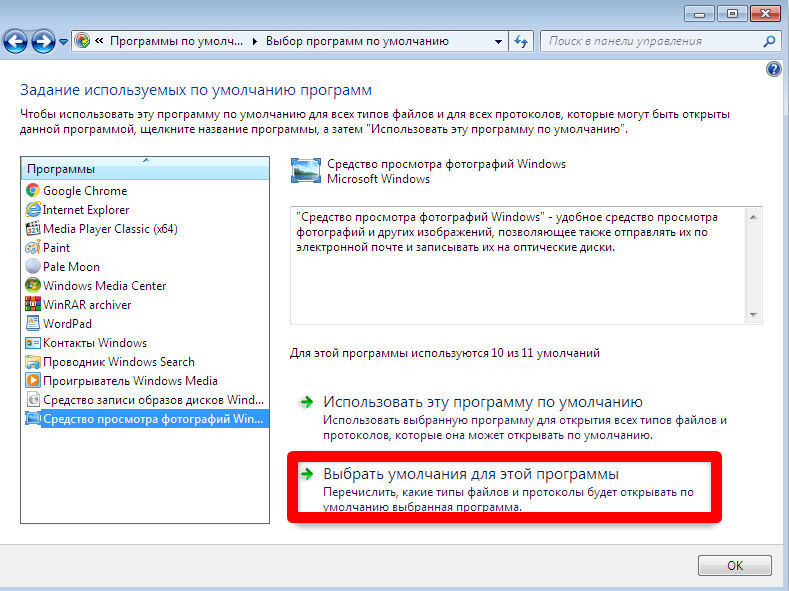The image size is (789, 591).
Task: Expand the address bar history dropdown
Action: [498, 41]
